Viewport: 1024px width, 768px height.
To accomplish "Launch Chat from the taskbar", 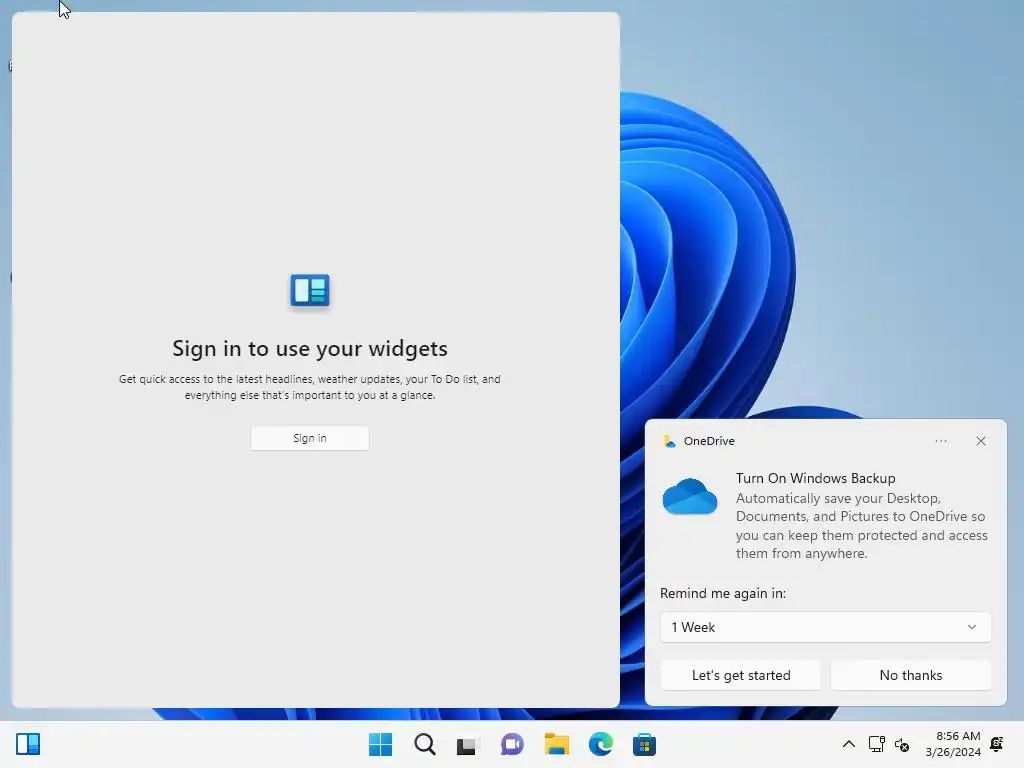I will coord(512,744).
